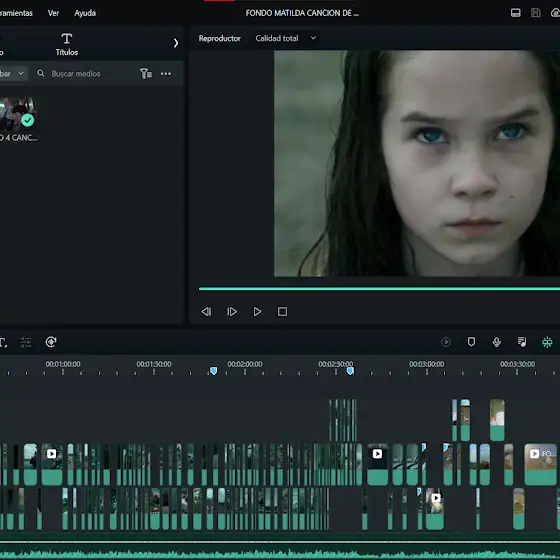Play the preview video
The height and width of the screenshot is (560, 560).
pos(257,312)
